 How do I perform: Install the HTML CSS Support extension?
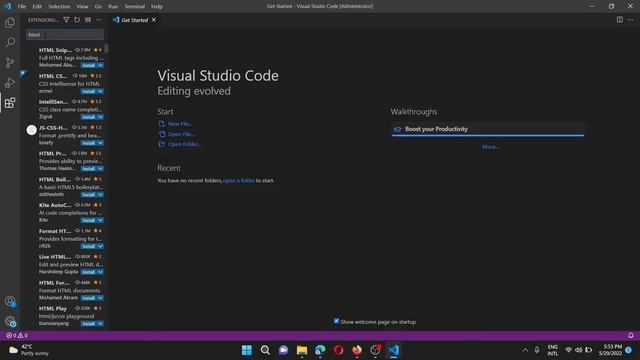[89, 91]
